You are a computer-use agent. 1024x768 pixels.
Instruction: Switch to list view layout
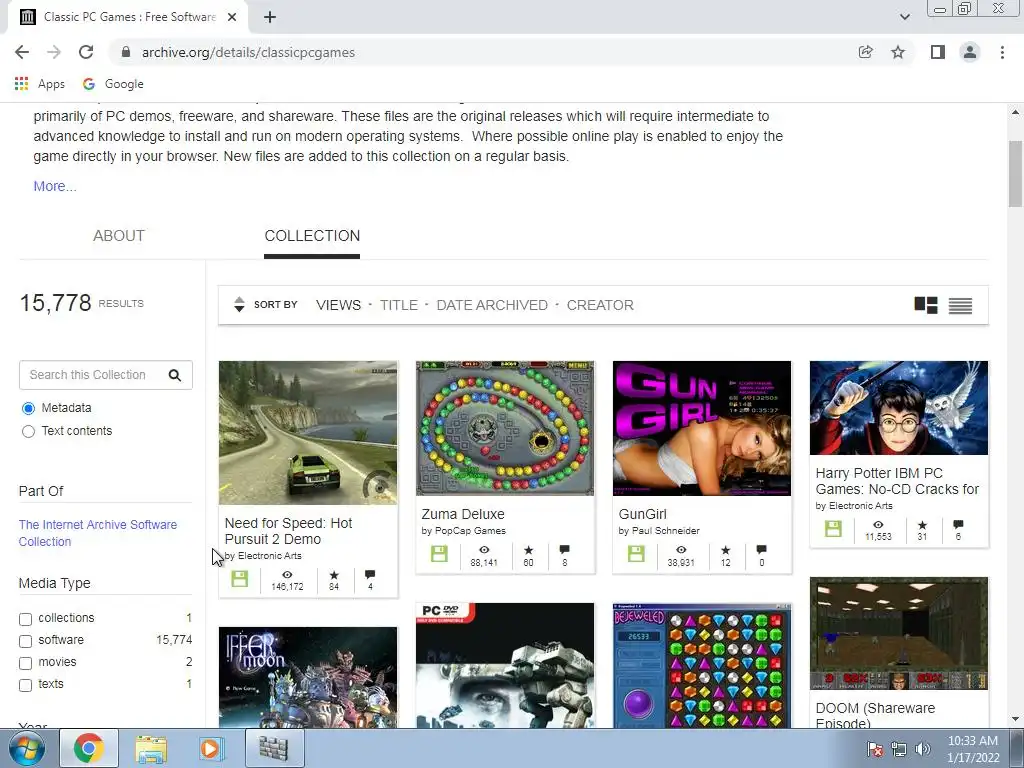click(960, 305)
